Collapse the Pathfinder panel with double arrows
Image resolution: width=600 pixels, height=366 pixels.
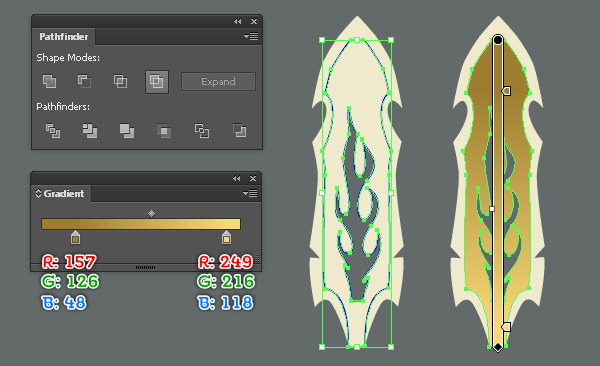point(238,22)
